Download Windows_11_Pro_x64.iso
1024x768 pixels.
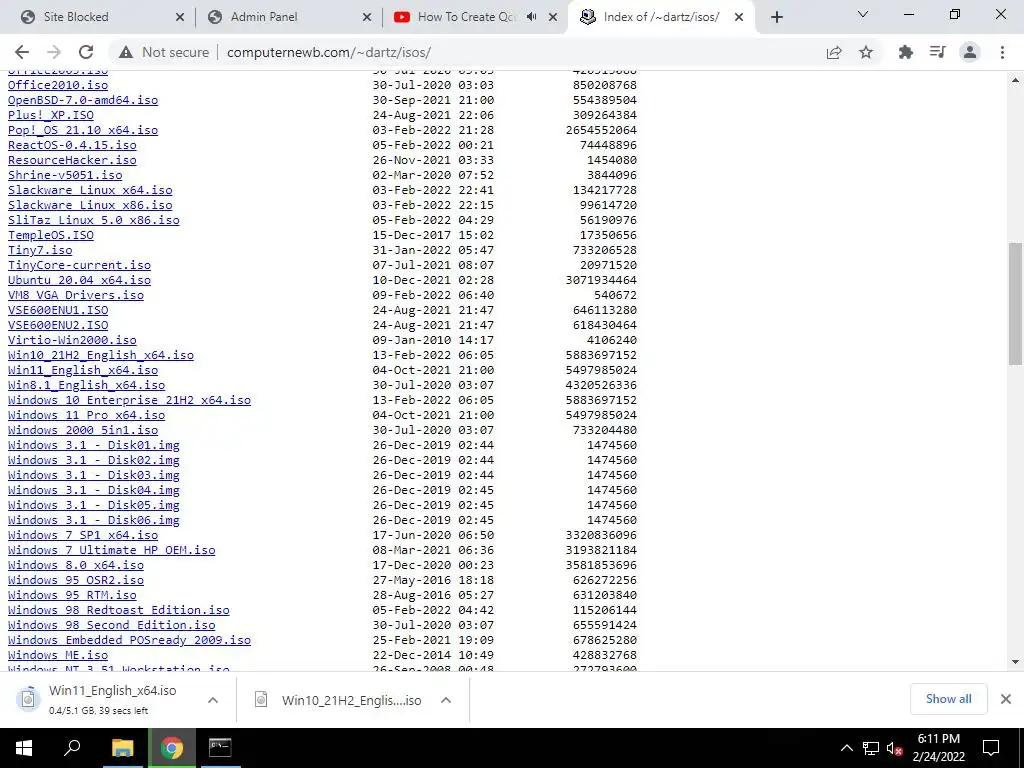click(x=87, y=415)
